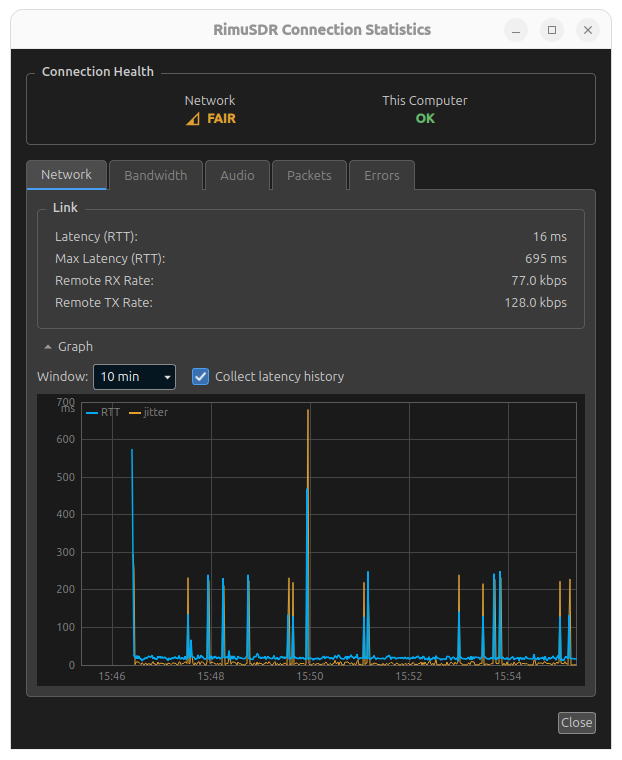Click the 15:52 time axis label

pyautogui.click(x=409, y=676)
